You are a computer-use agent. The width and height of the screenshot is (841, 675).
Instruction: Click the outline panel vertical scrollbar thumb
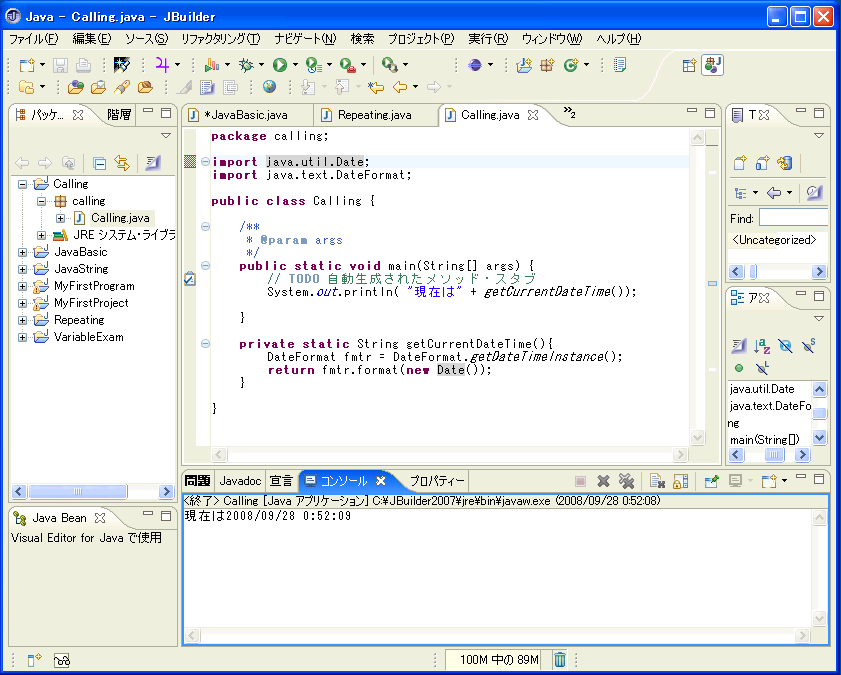819,414
